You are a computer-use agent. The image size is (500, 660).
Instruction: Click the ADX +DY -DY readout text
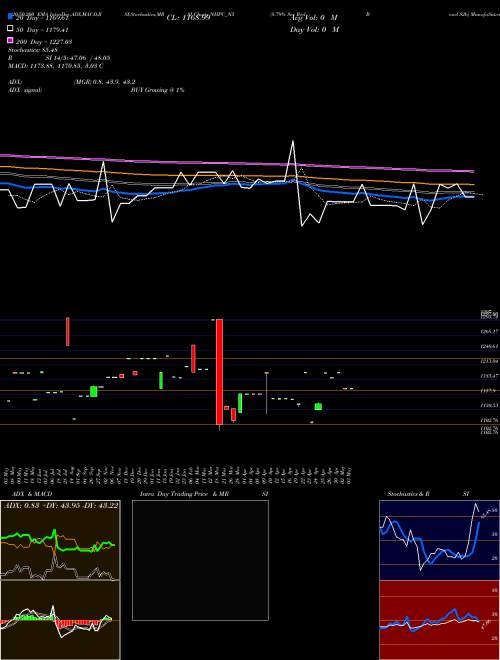pos(61,505)
